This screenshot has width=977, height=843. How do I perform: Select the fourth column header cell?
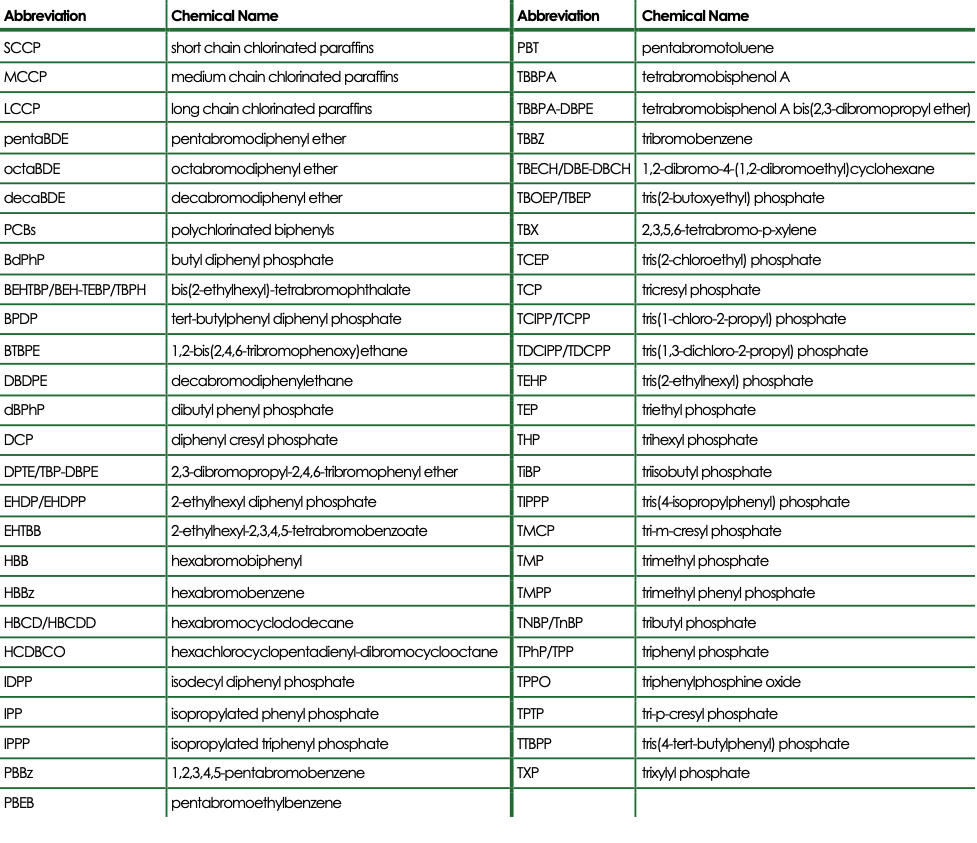click(805, 14)
